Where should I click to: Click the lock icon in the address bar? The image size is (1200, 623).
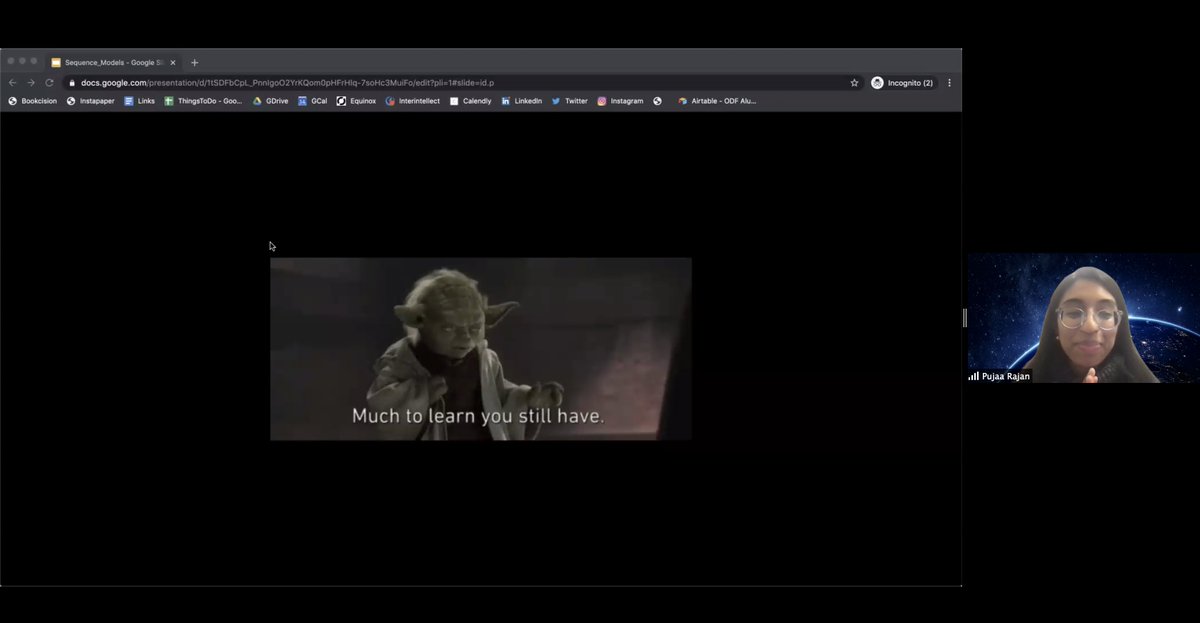[72, 83]
